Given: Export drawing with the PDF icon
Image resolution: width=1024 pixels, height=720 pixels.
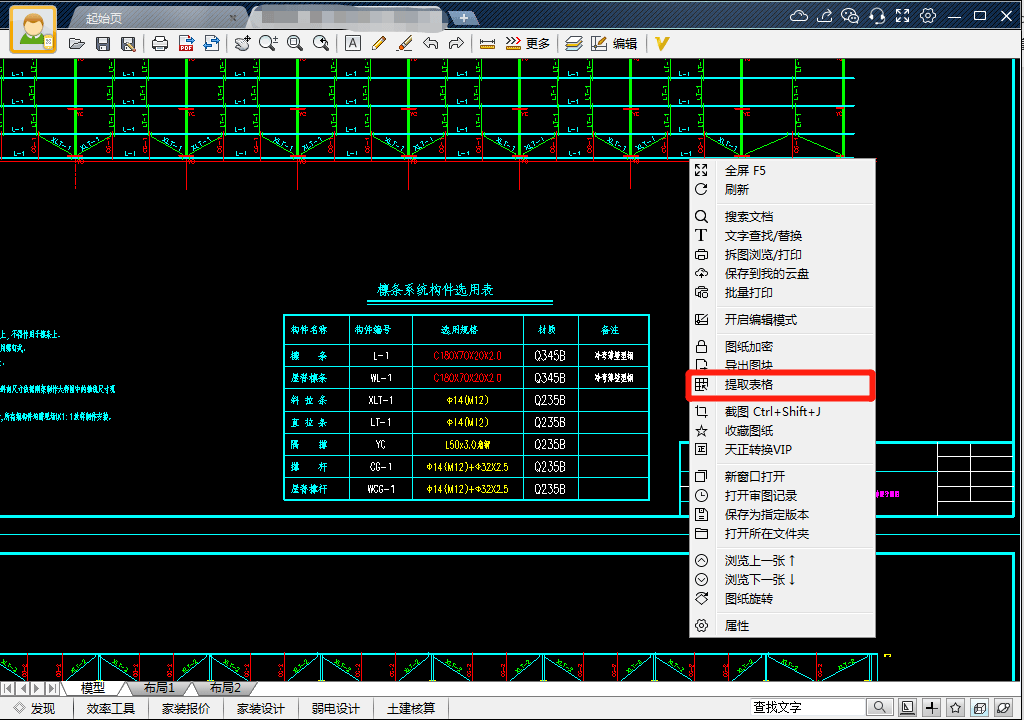Looking at the screenshot, I should click(x=186, y=43).
